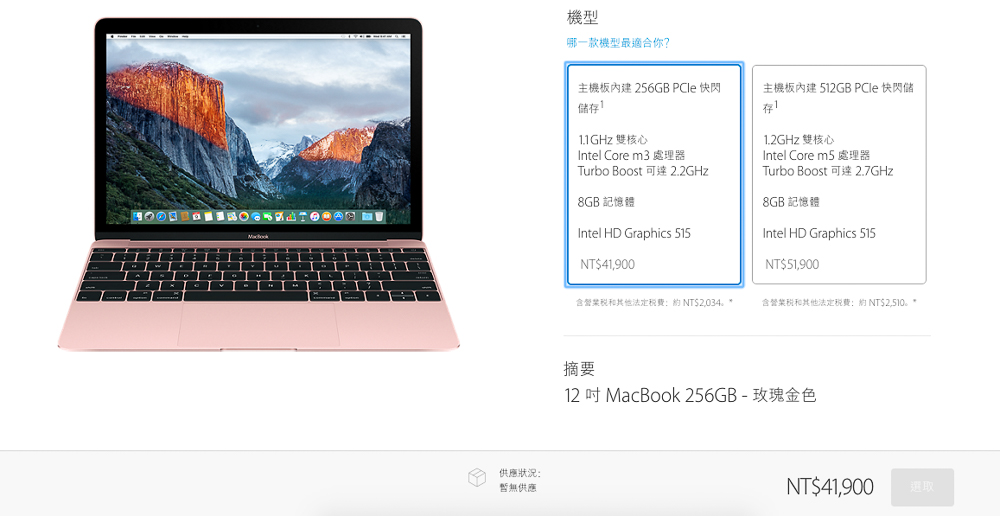Image resolution: width=1000 pixels, height=516 pixels.
Task: Select the 256GB 1.1GHz Core m3 model
Action: click(654, 175)
